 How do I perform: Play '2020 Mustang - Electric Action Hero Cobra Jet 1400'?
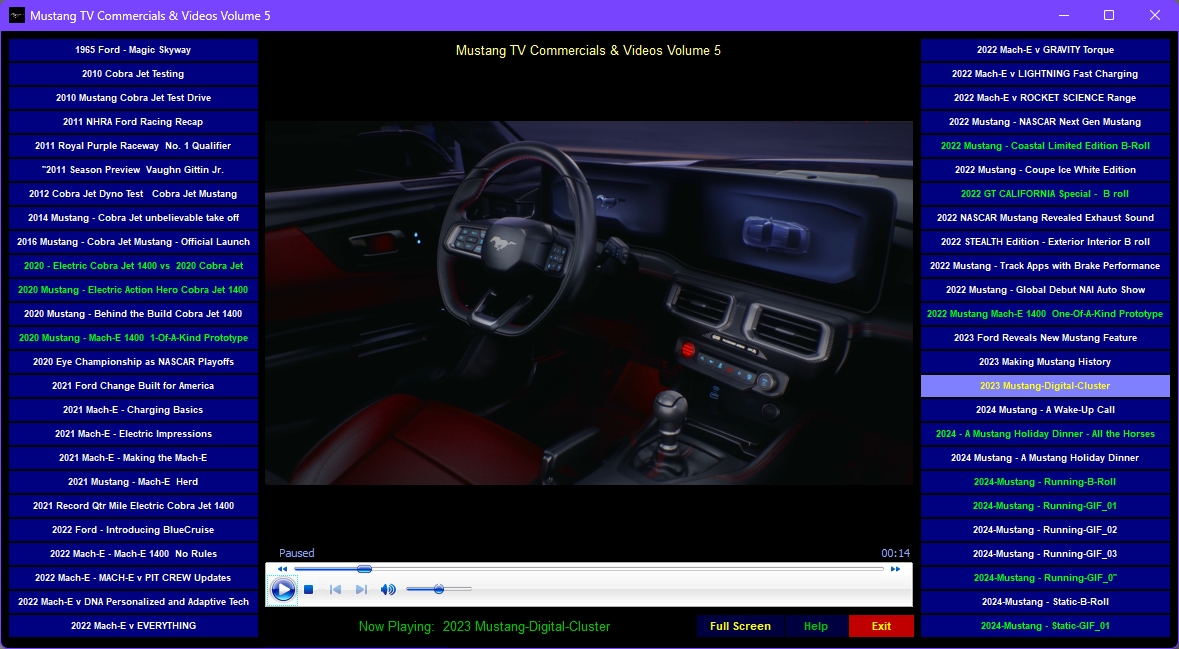(133, 290)
